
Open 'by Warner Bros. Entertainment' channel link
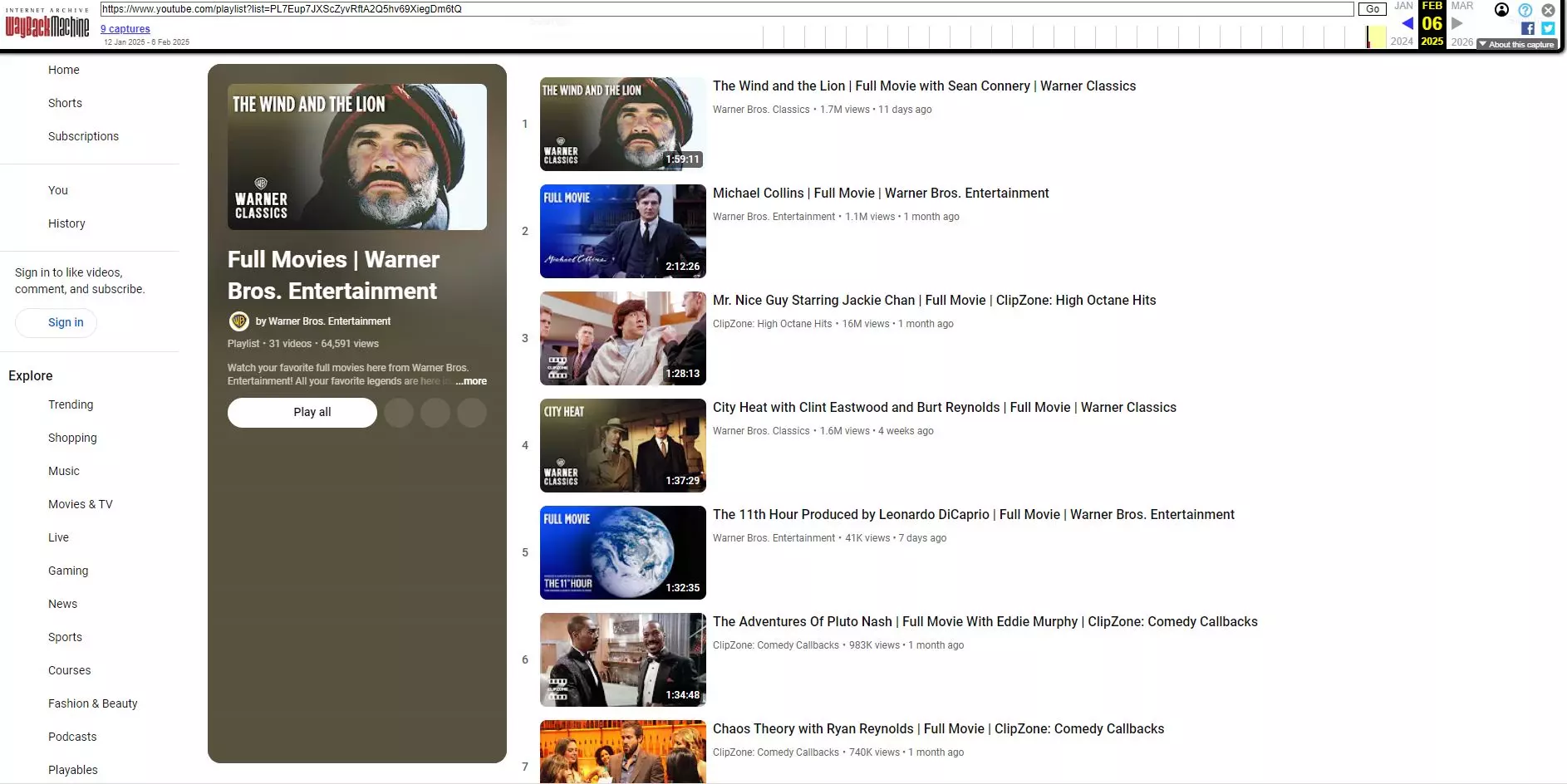(322, 321)
